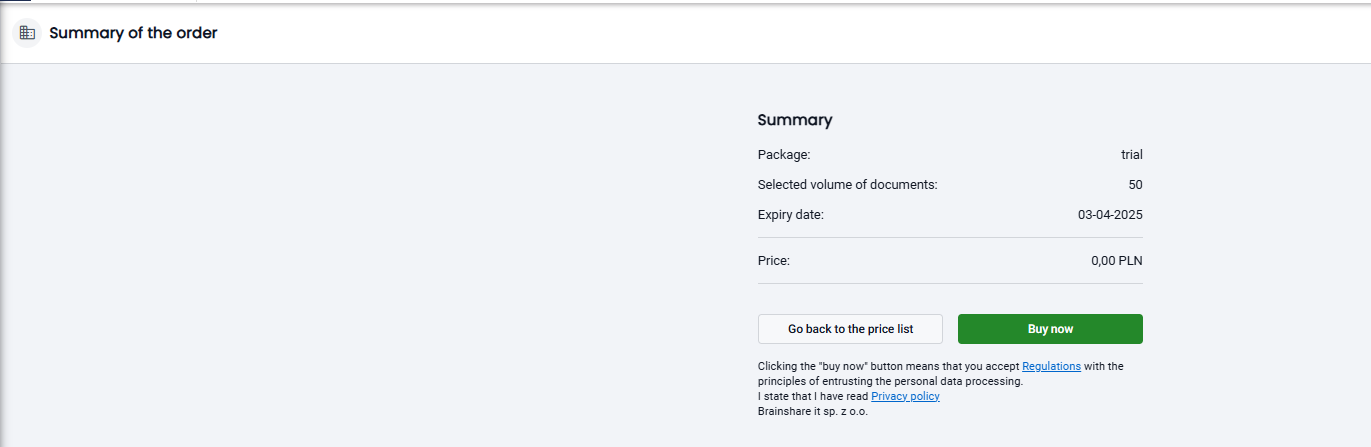Click the Expiry date label
This screenshot has height=447, width=1371.
791,215
